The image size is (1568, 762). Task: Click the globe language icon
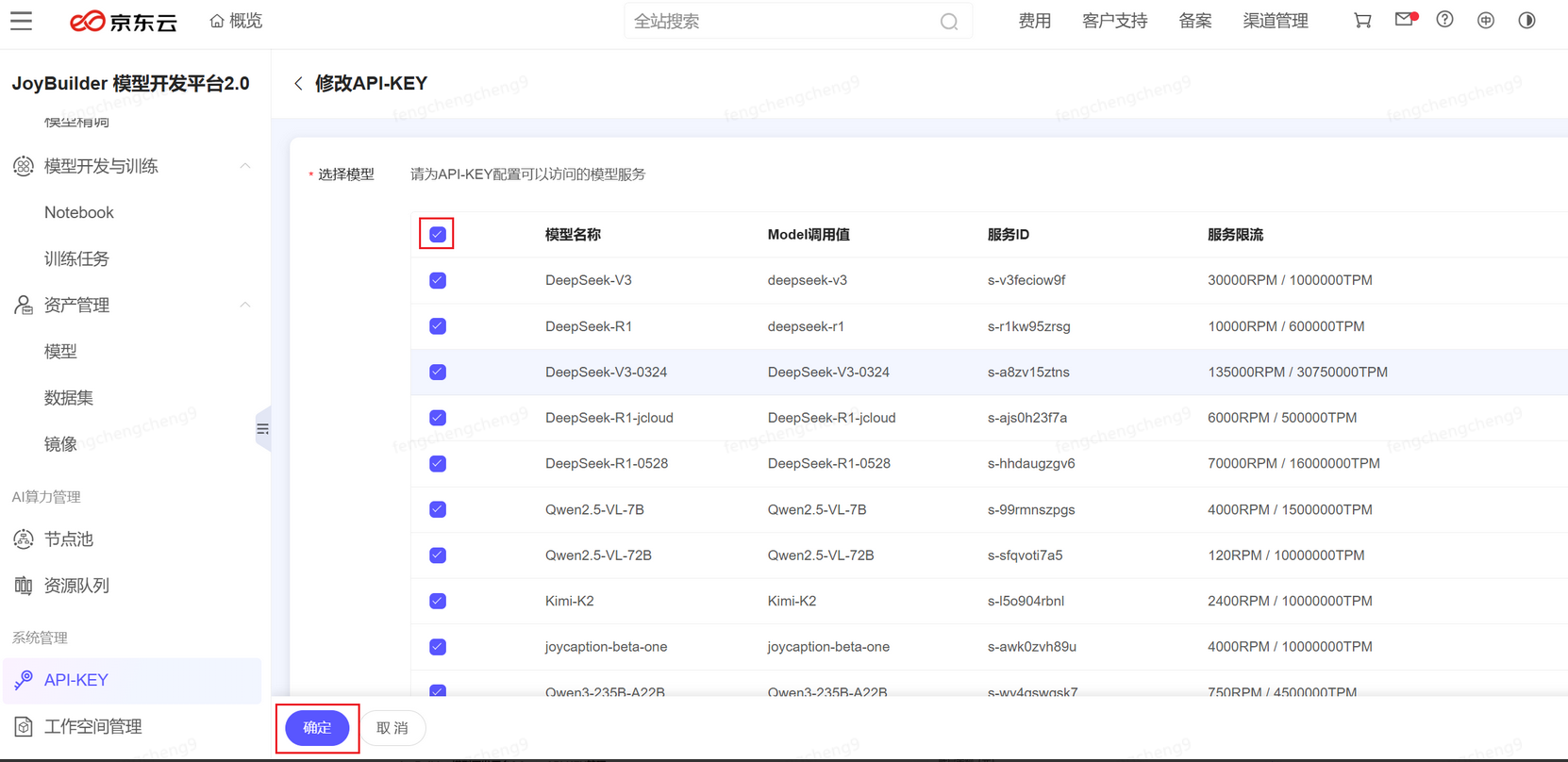point(1486,20)
